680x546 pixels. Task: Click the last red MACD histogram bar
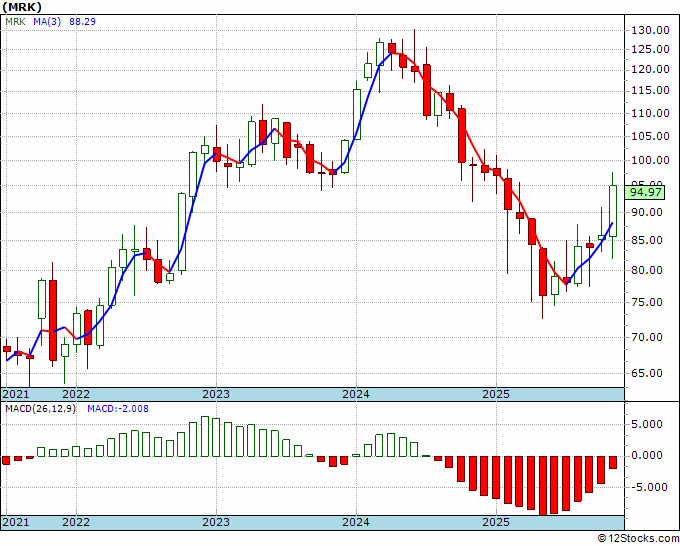[x=613, y=462]
